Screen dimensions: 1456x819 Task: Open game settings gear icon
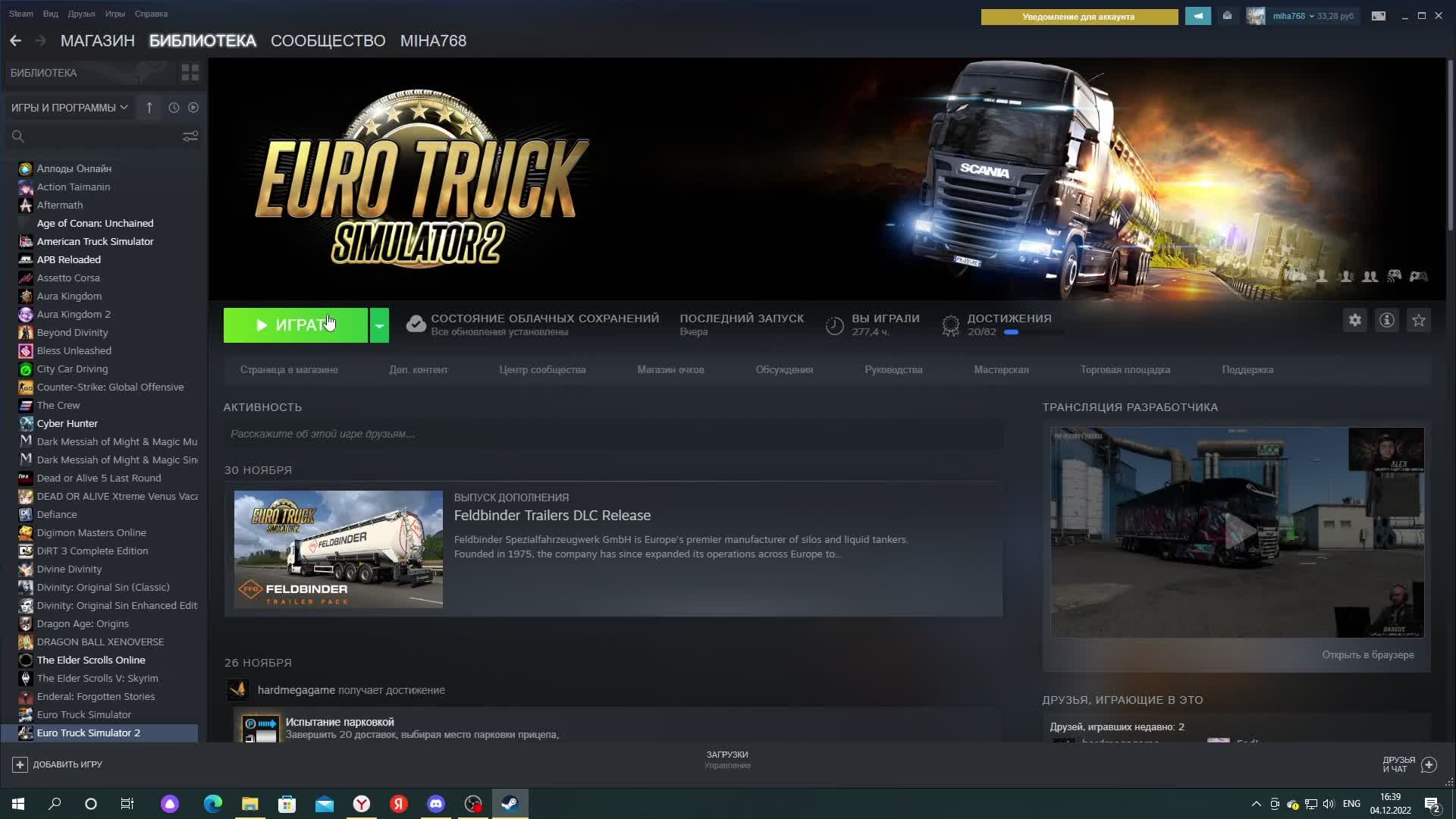tap(1355, 320)
